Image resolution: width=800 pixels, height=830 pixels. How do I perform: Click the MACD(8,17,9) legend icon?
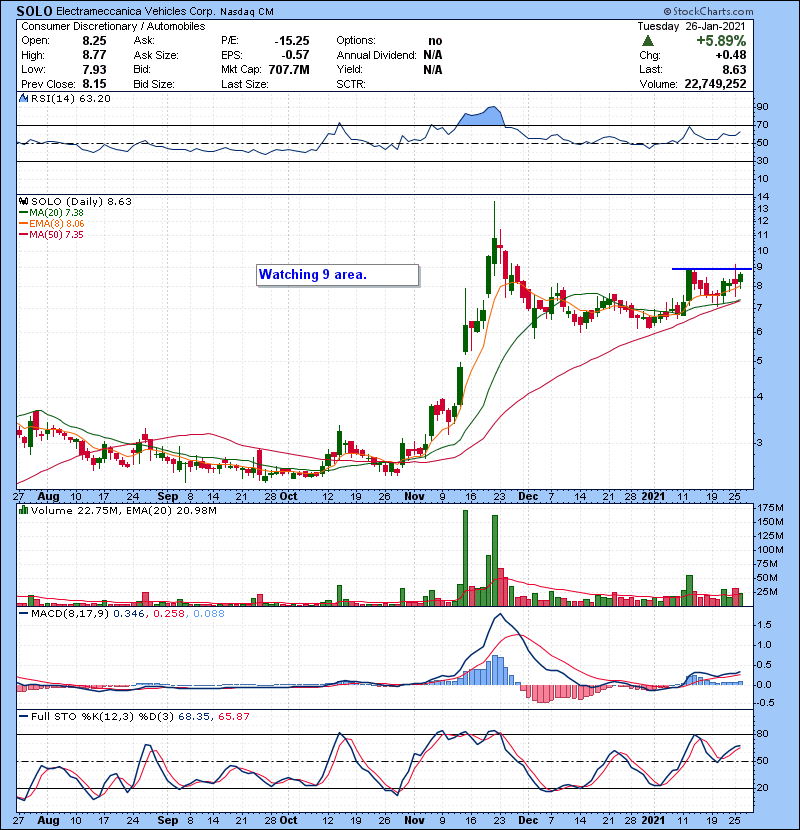coord(23,611)
